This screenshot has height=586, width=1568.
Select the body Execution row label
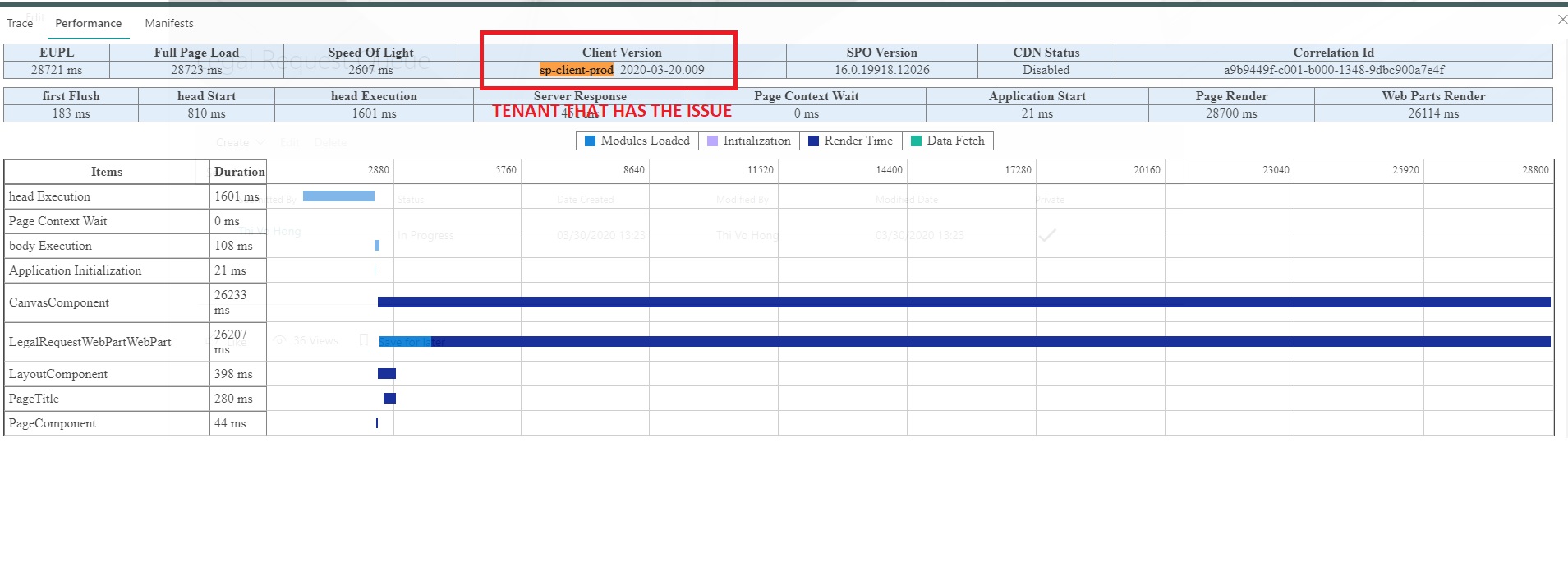pos(50,246)
